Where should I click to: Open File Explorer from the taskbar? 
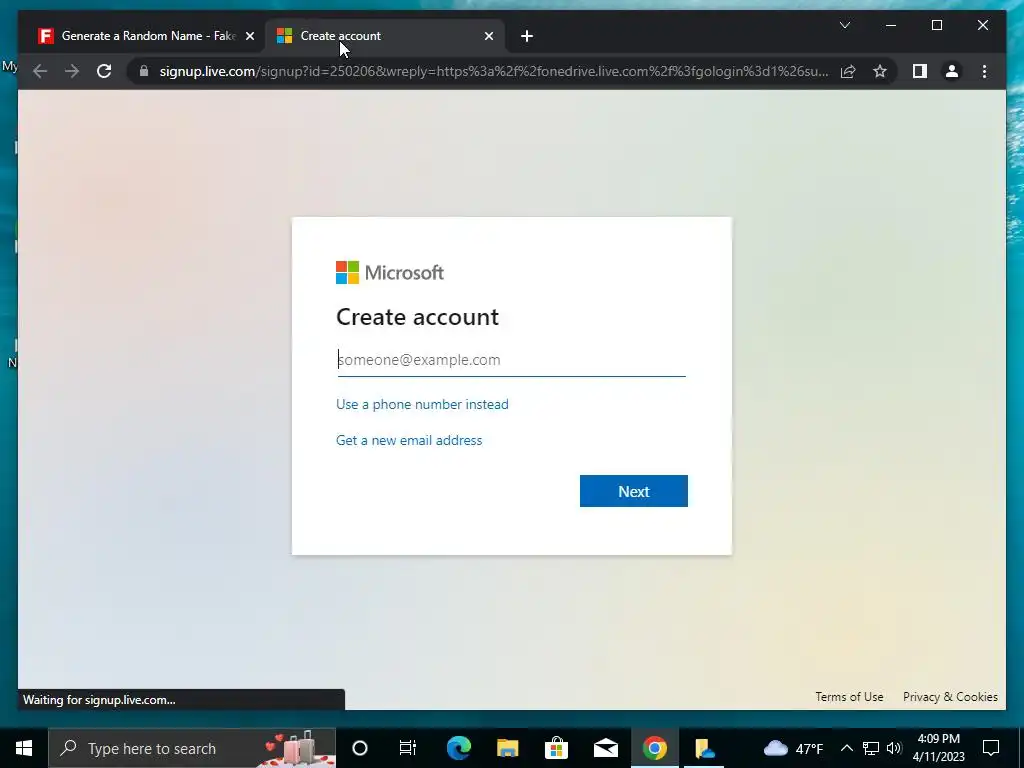507,748
